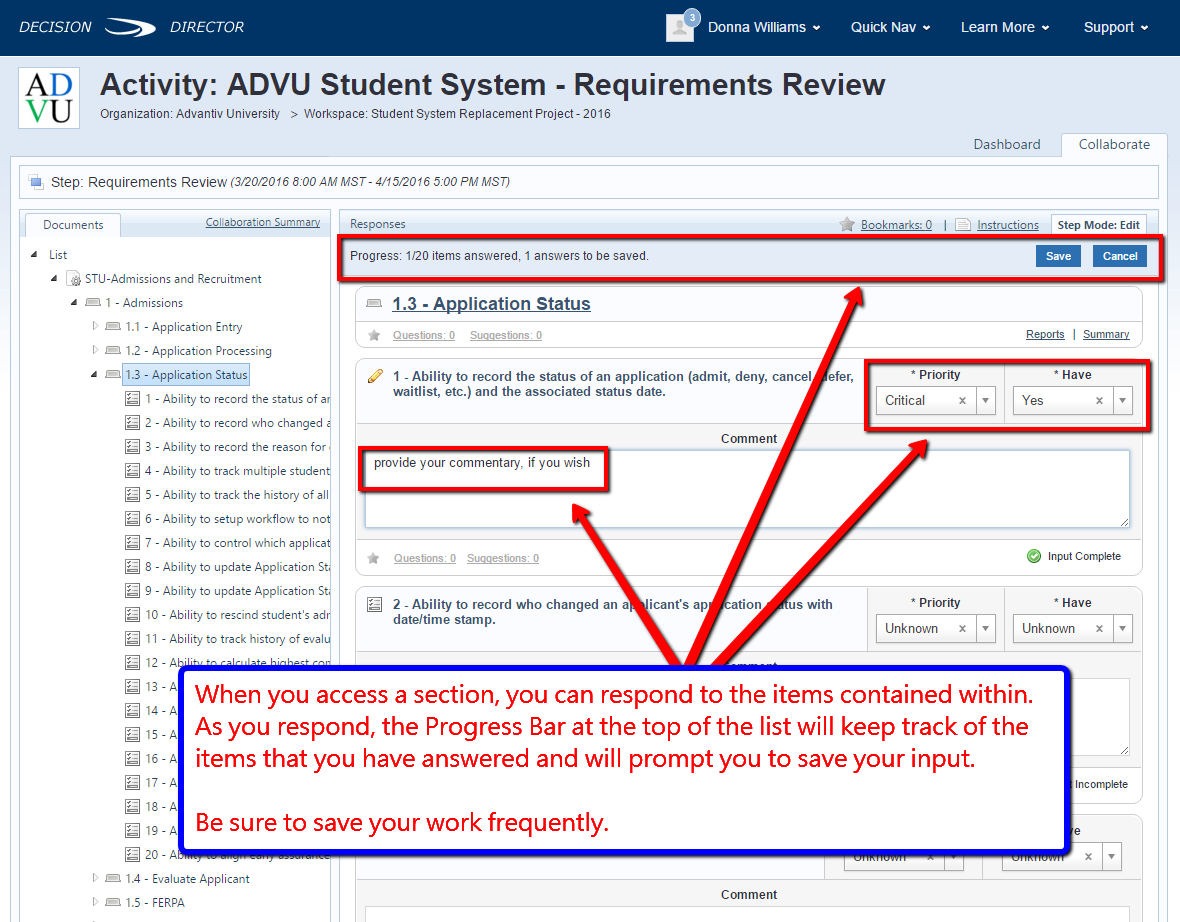Open Have dropdown arrow for item 2
Image resolution: width=1180 pixels, height=922 pixels.
1123,628
